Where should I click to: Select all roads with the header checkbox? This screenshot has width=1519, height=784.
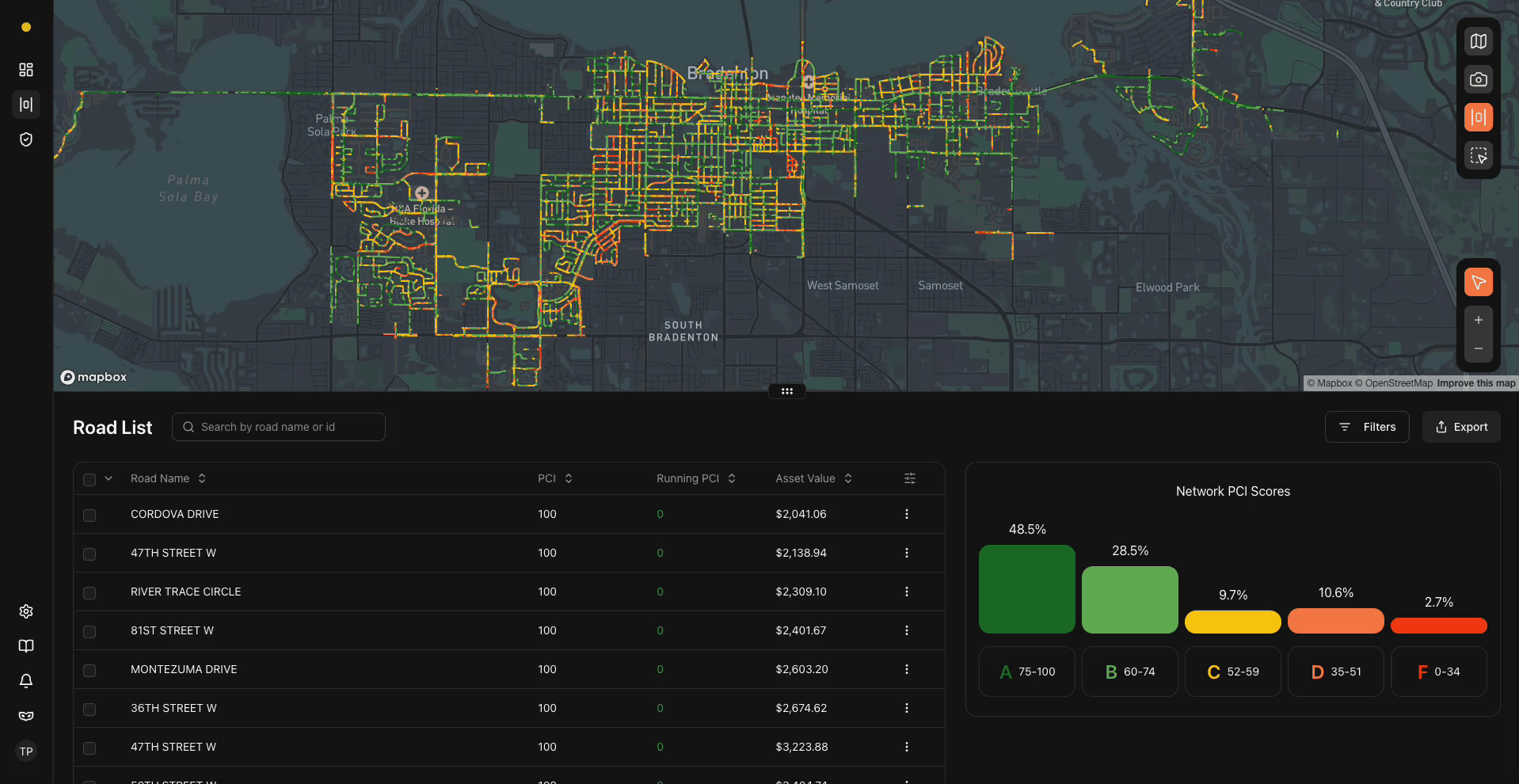click(89, 479)
